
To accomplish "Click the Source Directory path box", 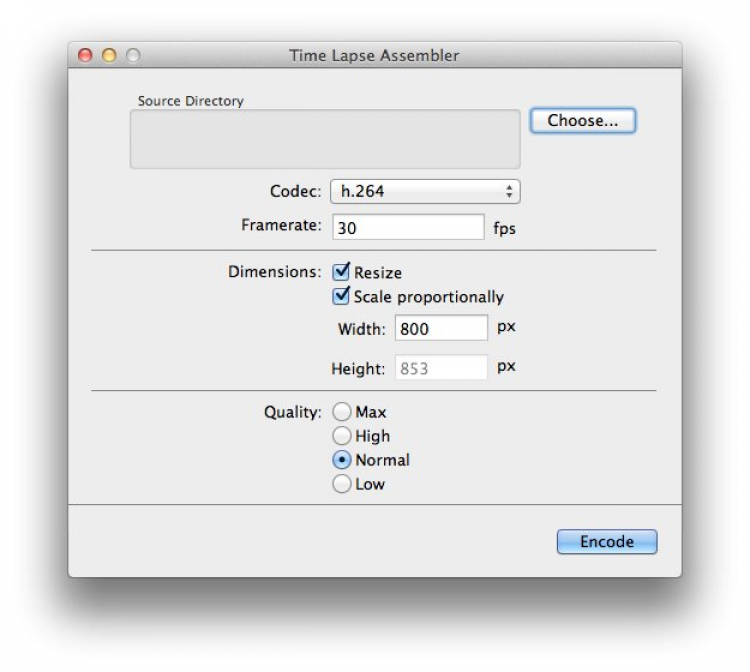I will [325, 139].
